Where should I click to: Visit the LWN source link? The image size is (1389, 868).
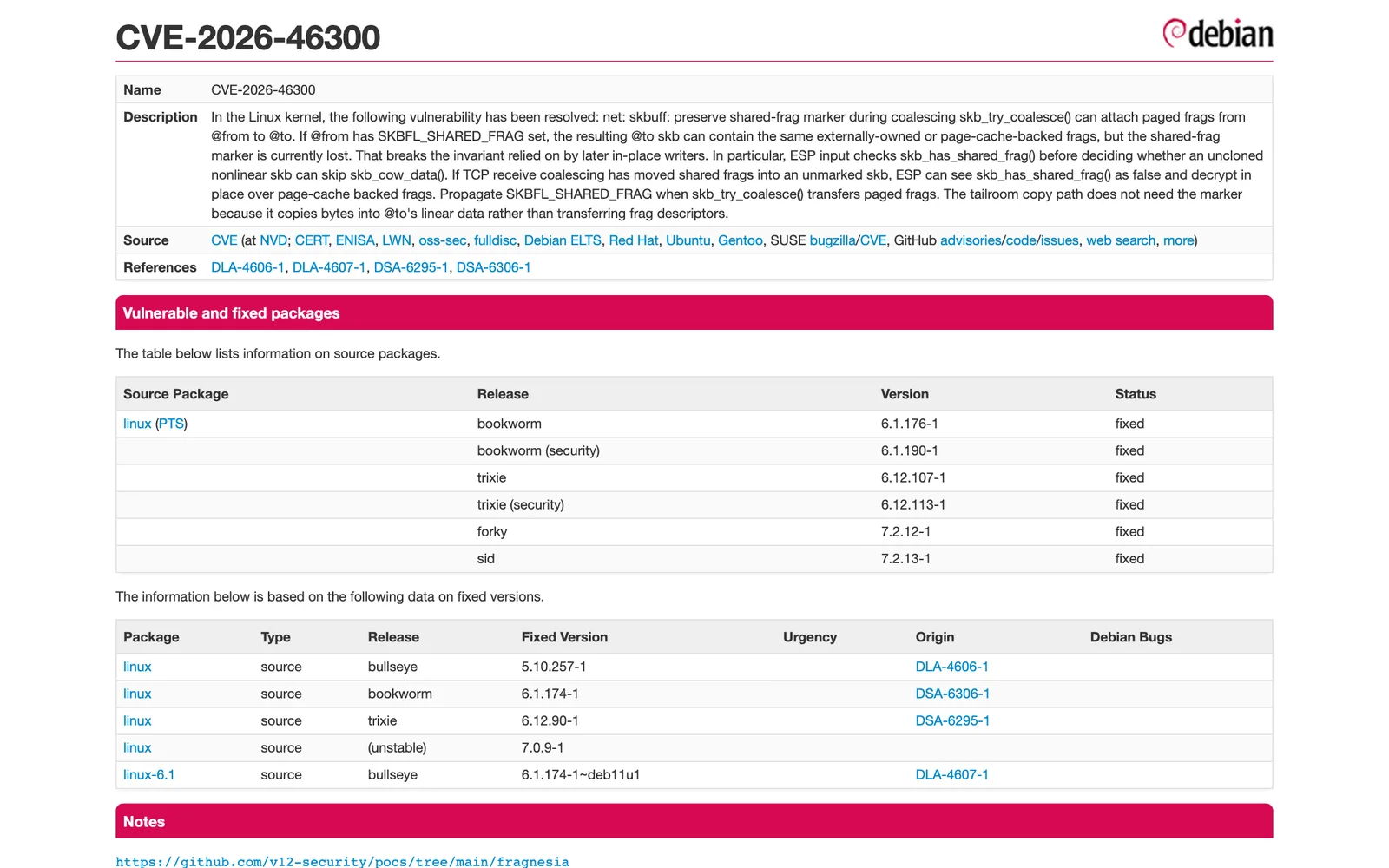pyautogui.click(x=397, y=240)
